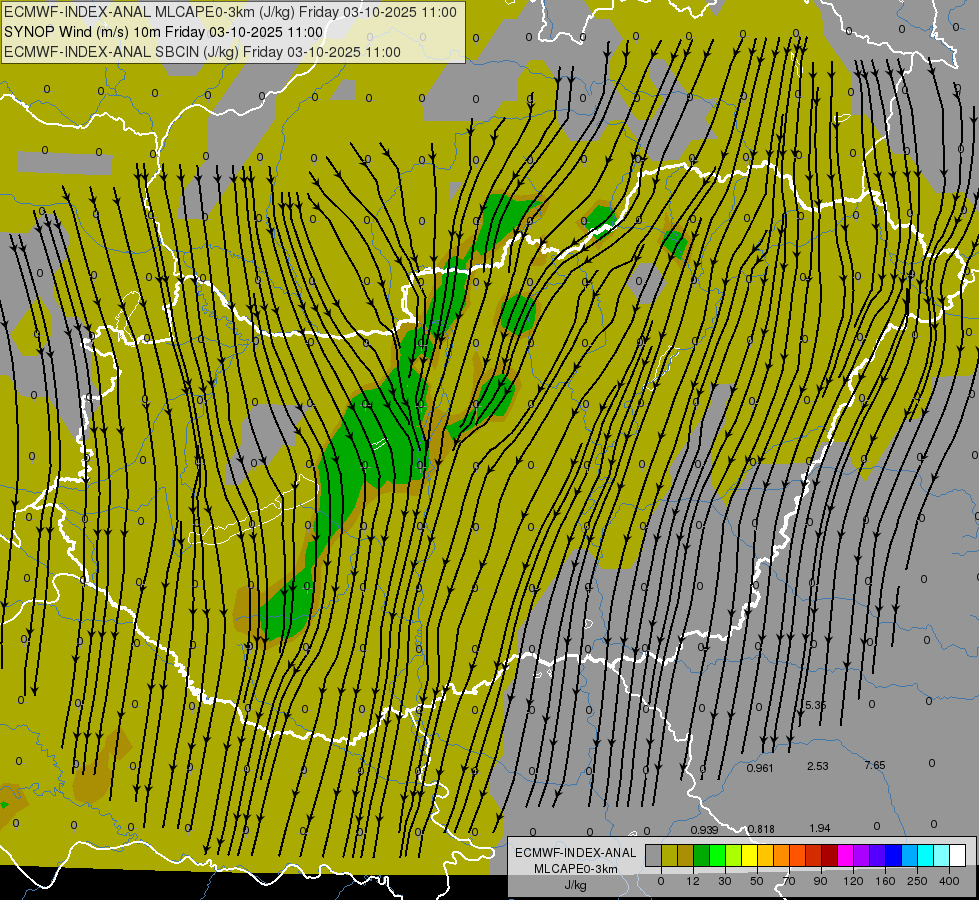
Task: Click the legend tick label 90
Action: (820, 881)
